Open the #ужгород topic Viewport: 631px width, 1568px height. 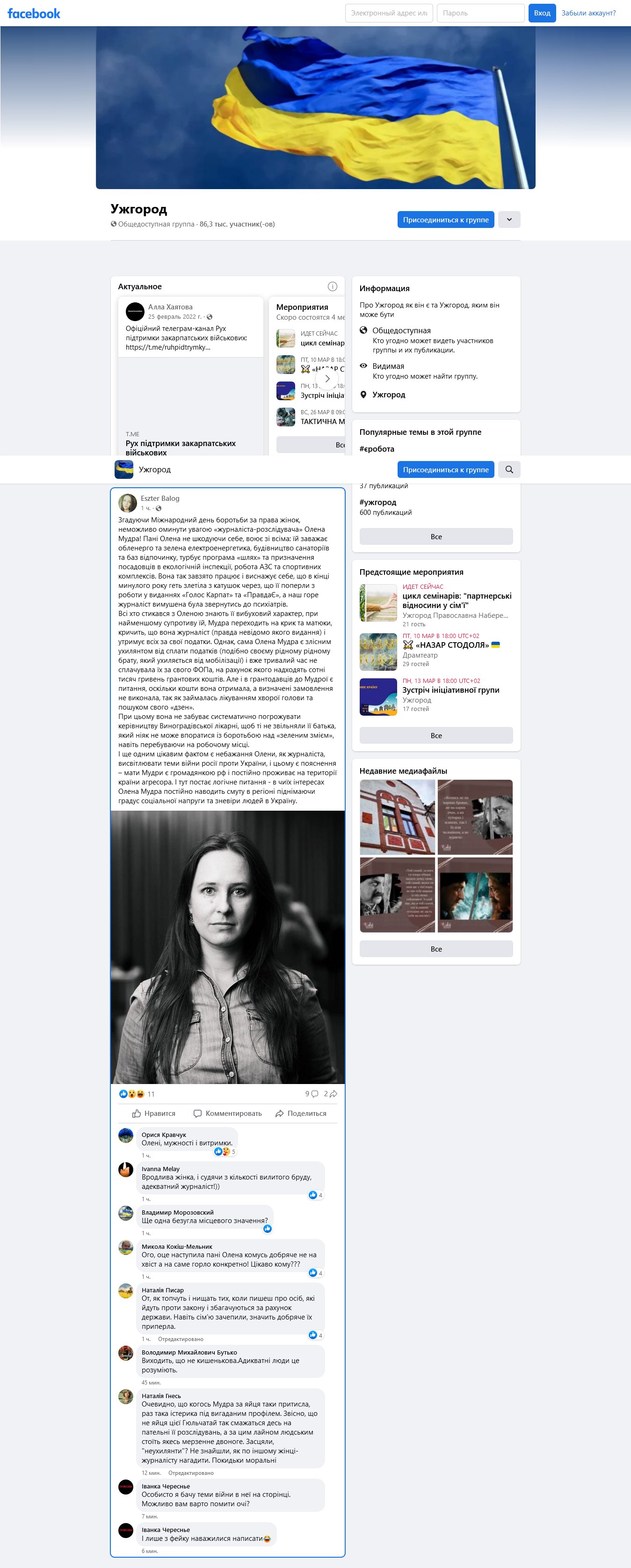point(378,502)
